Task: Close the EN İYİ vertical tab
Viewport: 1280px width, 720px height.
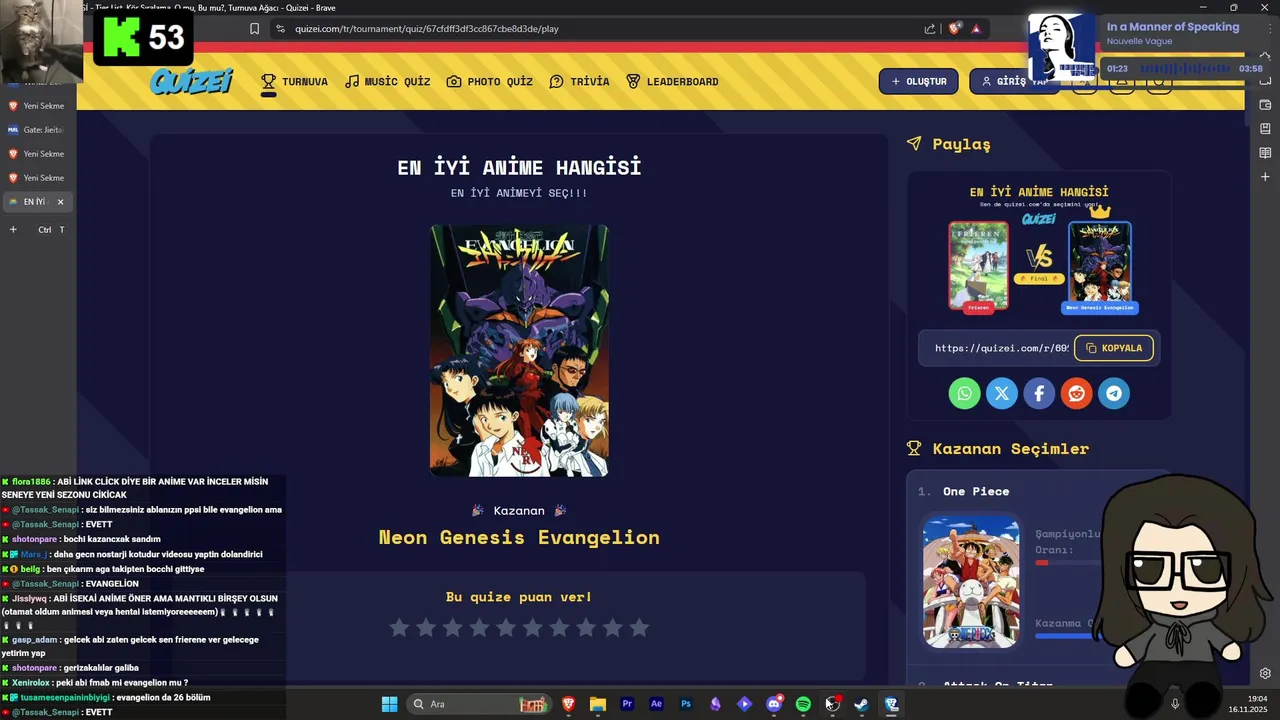Action: point(60,202)
